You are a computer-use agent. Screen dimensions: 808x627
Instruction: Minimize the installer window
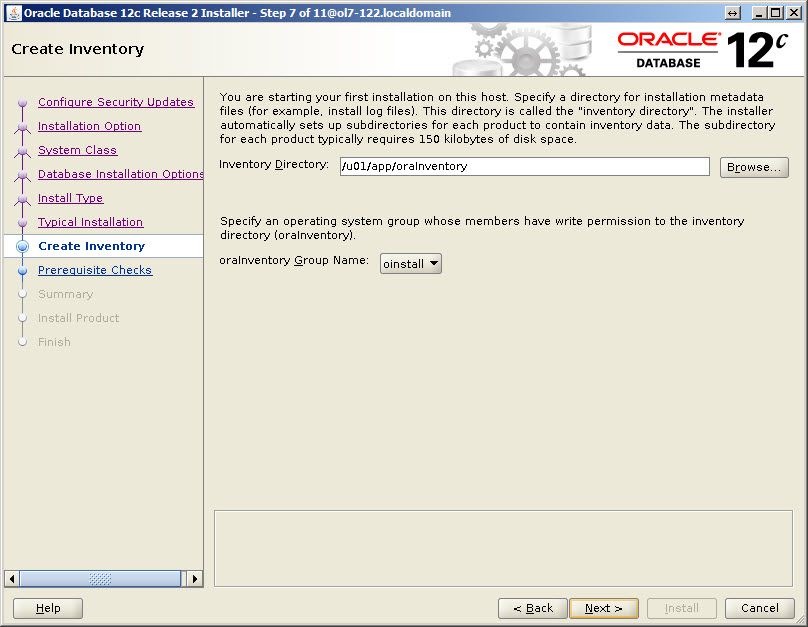[x=758, y=13]
